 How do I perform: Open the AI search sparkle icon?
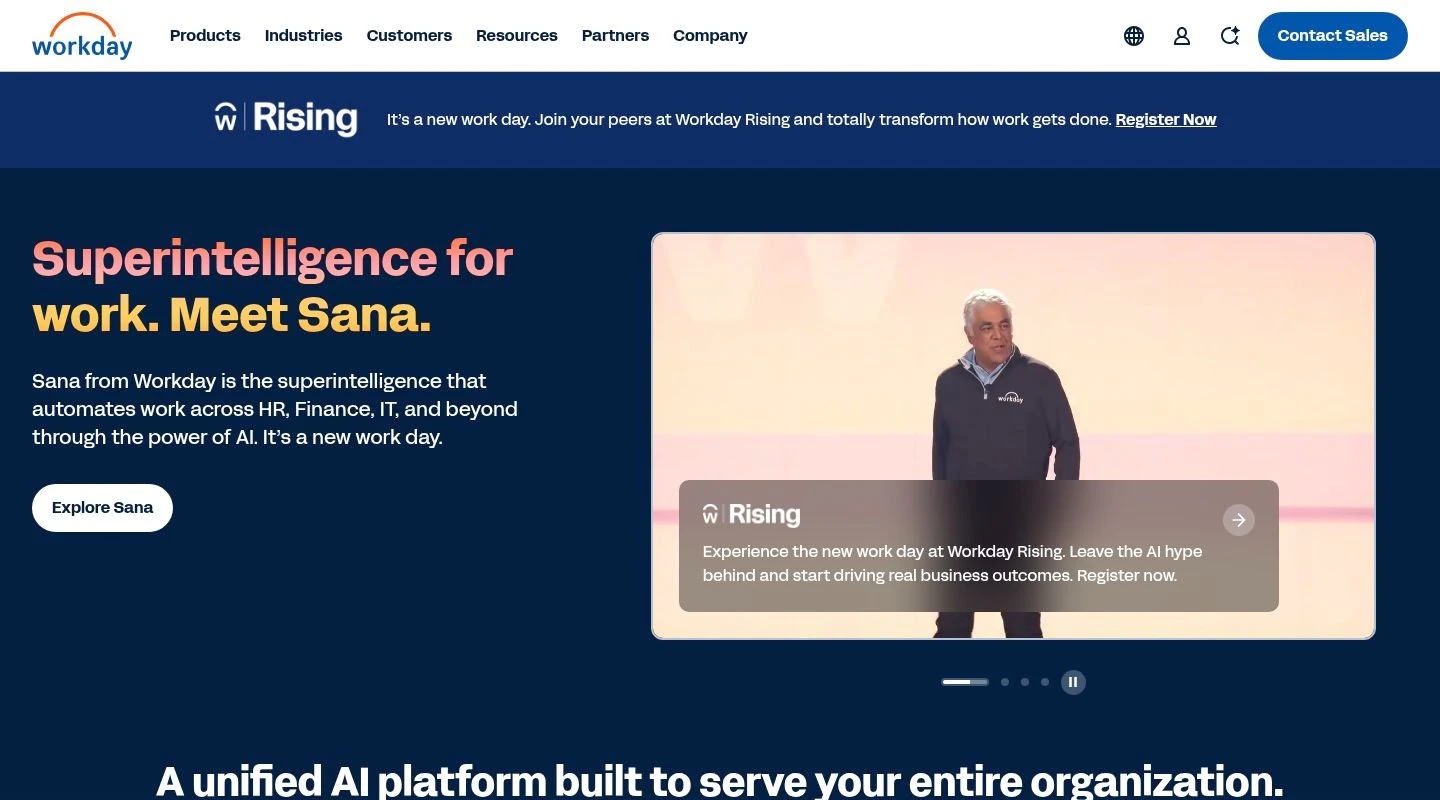(1230, 36)
